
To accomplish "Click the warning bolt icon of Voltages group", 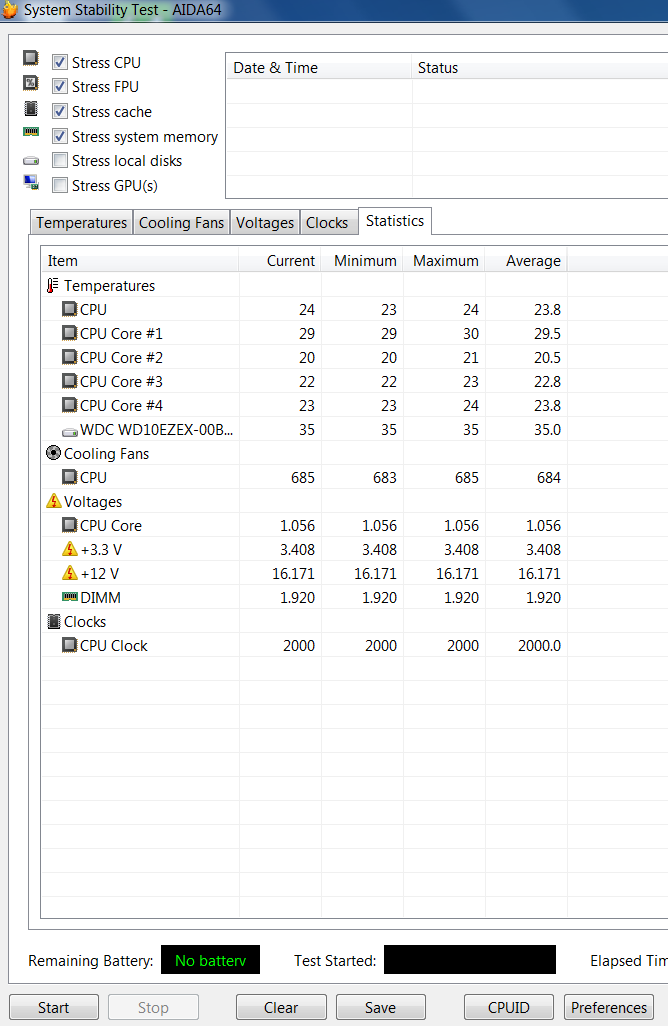I will tap(54, 501).
